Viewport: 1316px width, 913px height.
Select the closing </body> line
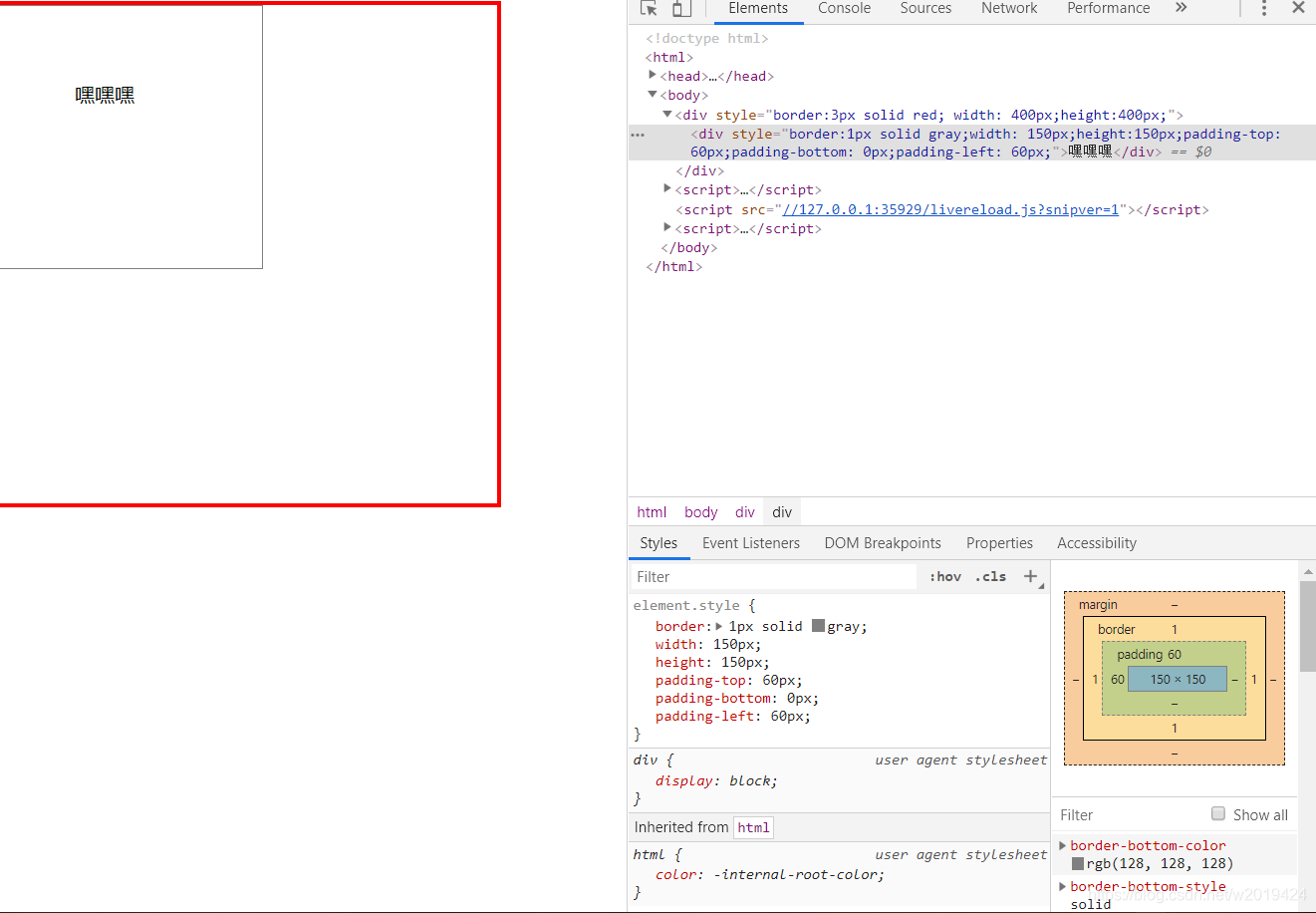click(688, 247)
